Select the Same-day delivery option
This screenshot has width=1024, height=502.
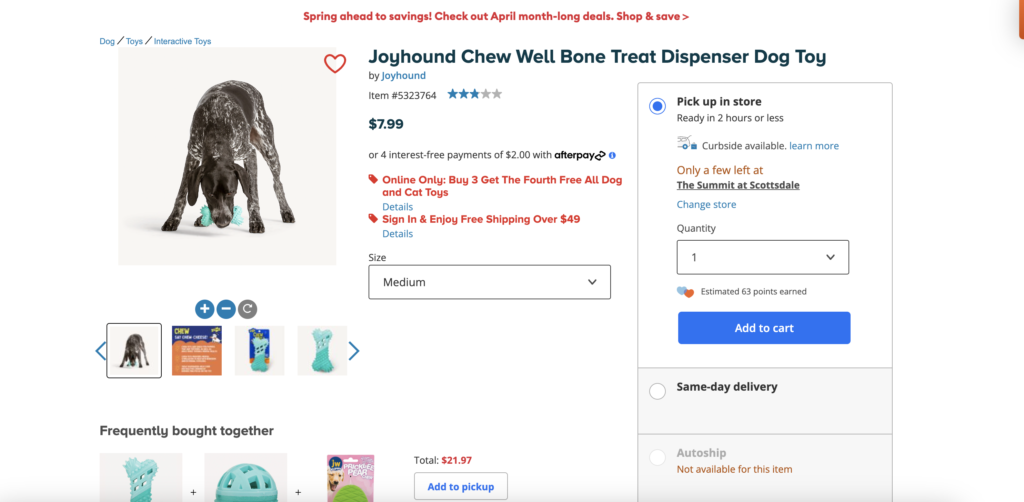point(657,391)
